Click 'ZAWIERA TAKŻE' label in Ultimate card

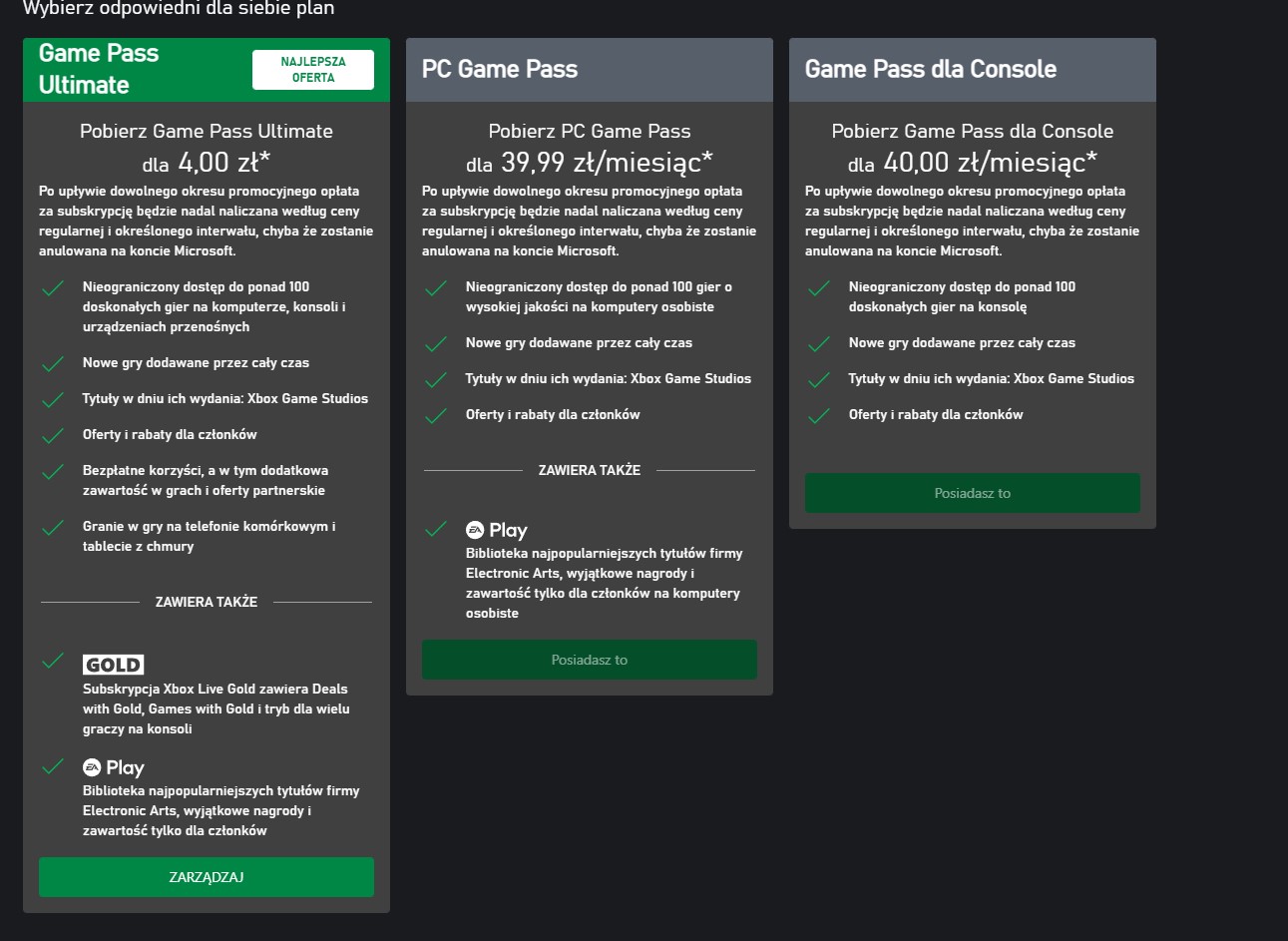[207, 602]
